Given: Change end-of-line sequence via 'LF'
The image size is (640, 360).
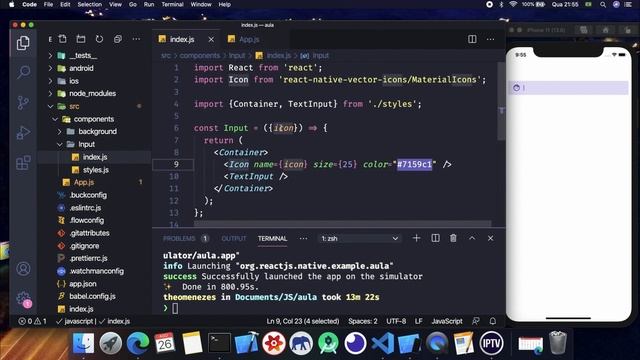Looking at the screenshot, I should pos(418,321).
